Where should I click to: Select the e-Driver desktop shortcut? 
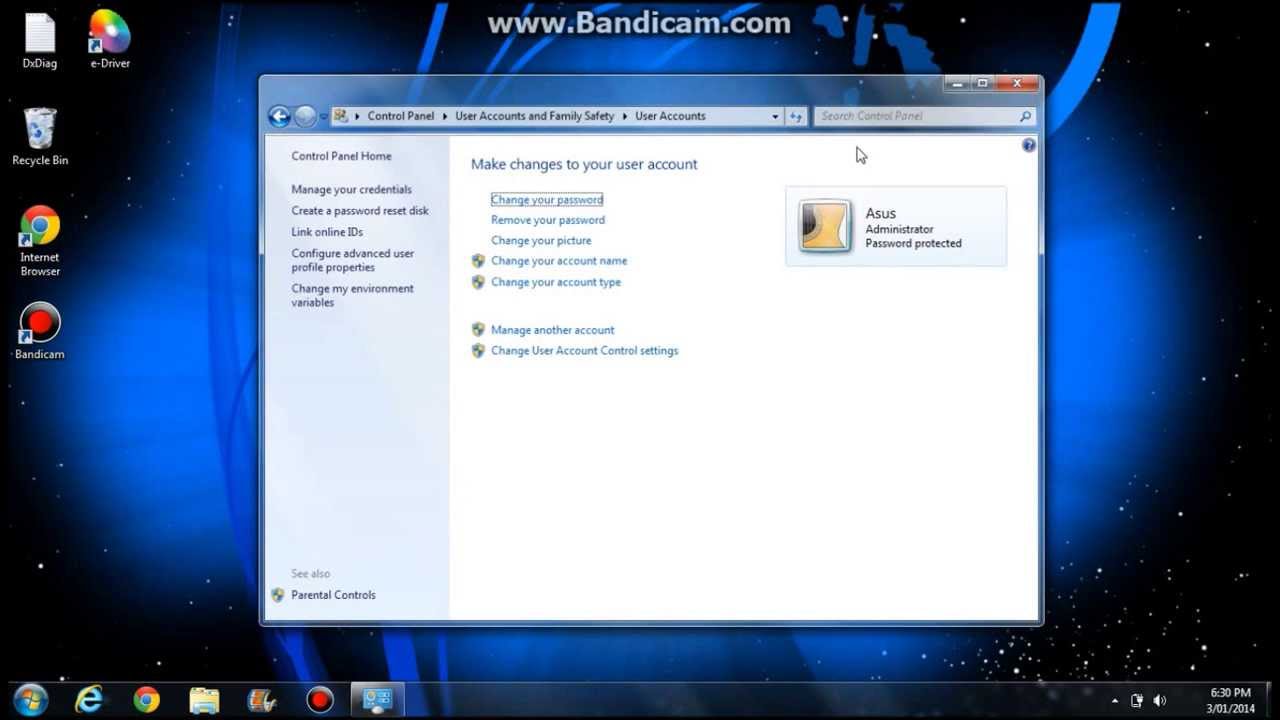pyautogui.click(x=110, y=40)
